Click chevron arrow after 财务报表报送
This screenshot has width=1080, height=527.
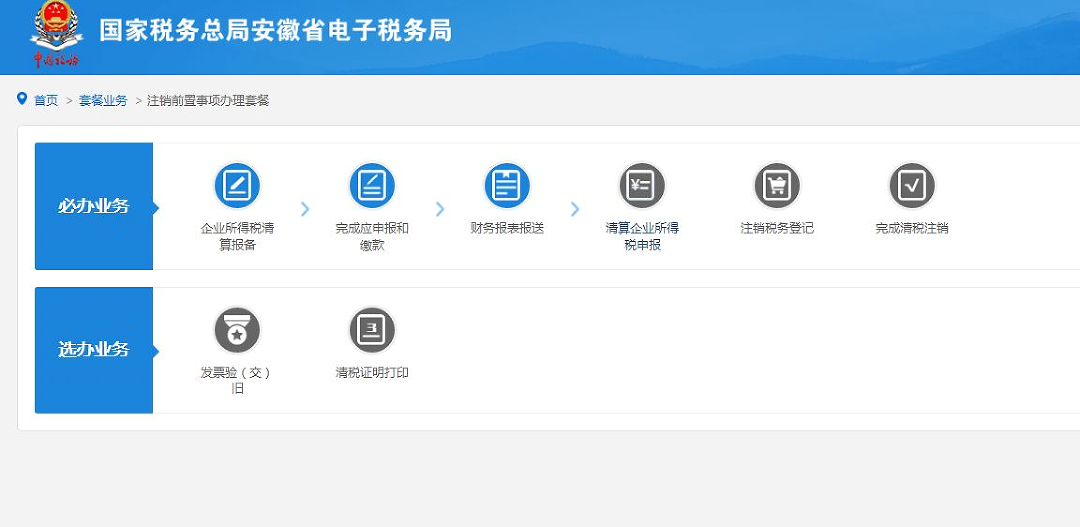pos(575,209)
